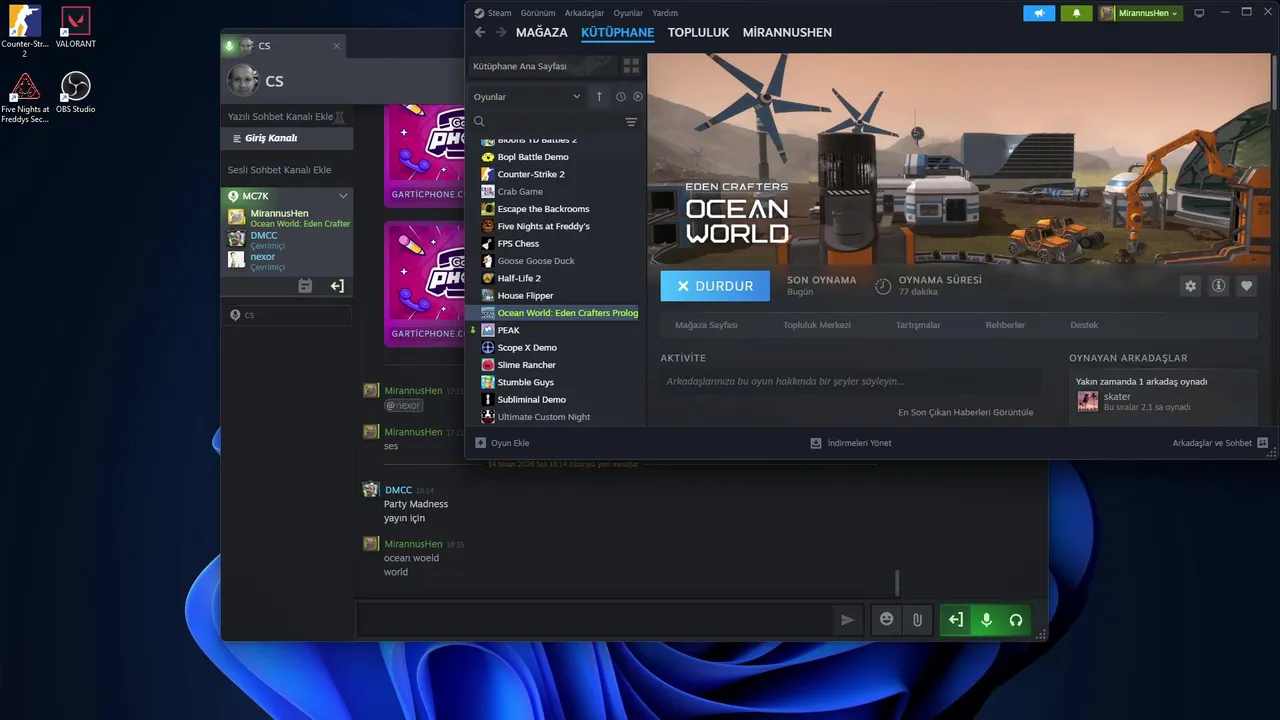Open game info icon beside gear
This screenshot has height=720, width=1280.
coord(1218,286)
